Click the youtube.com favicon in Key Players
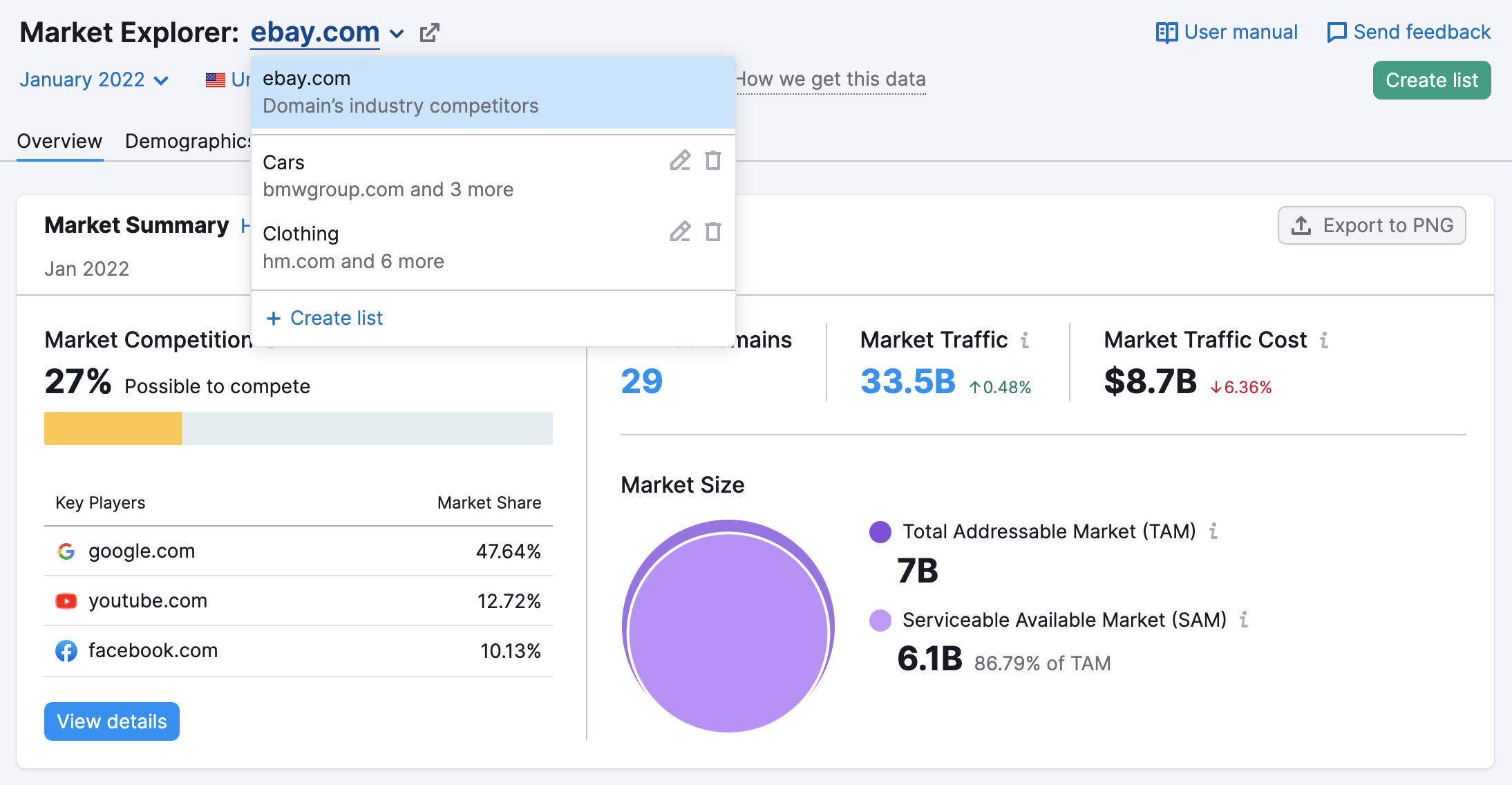The height and width of the screenshot is (785, 1512). point(66,601)
